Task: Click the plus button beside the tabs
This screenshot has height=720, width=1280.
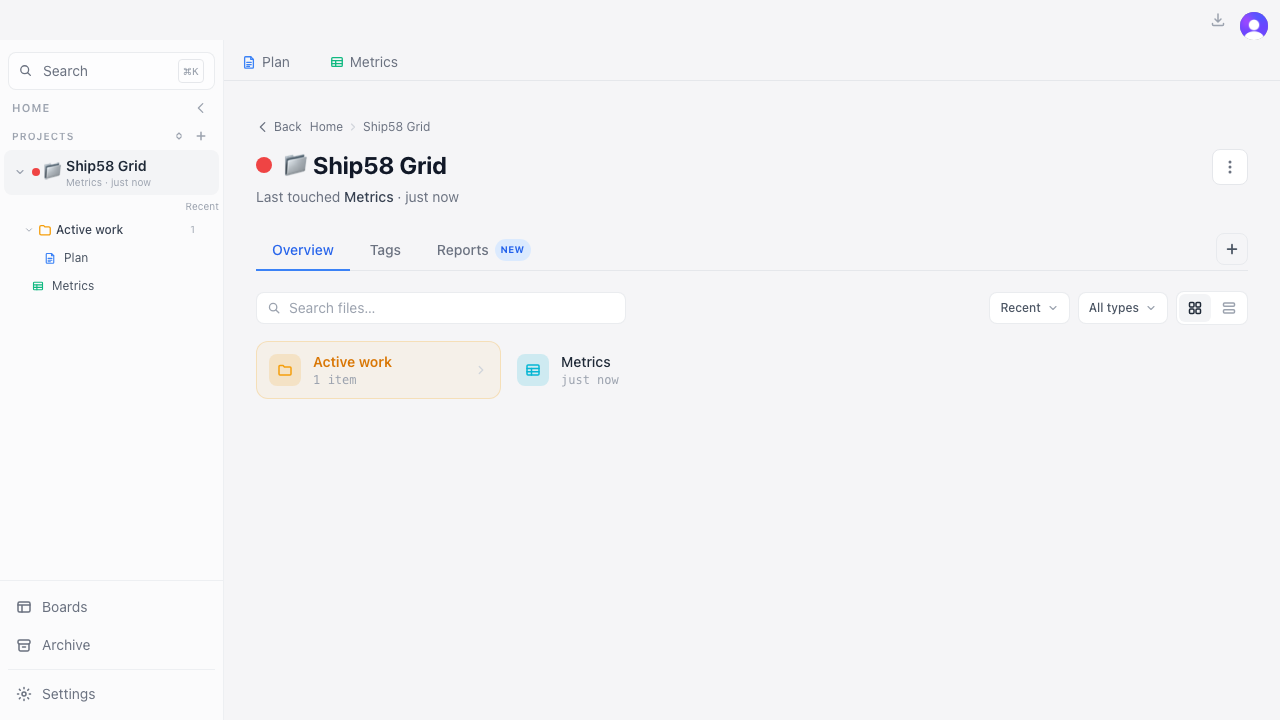Action: click(1232, 249)
